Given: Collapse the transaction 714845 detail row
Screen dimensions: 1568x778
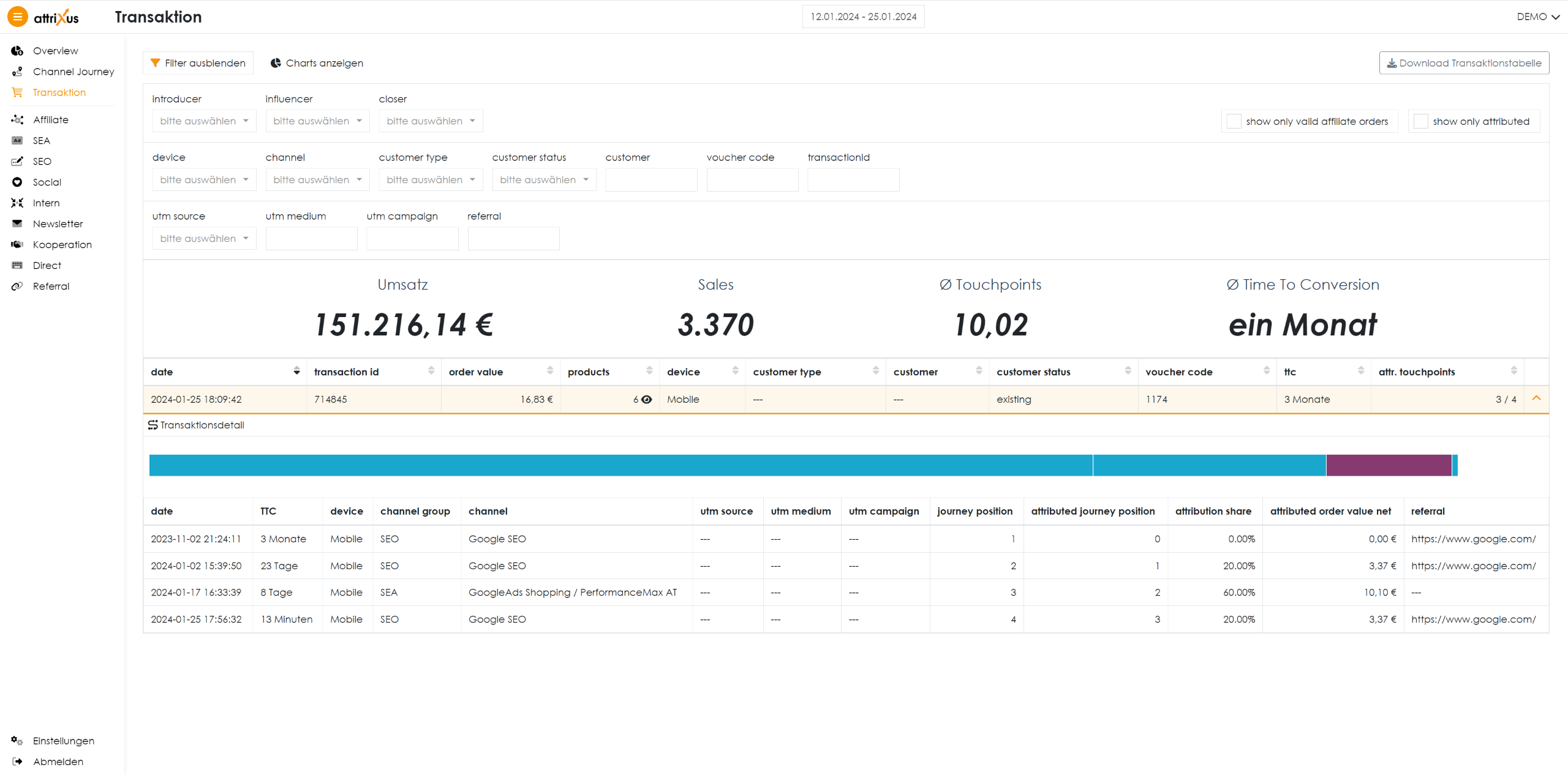Looking at the screenshot, I should pos(1536,398).
